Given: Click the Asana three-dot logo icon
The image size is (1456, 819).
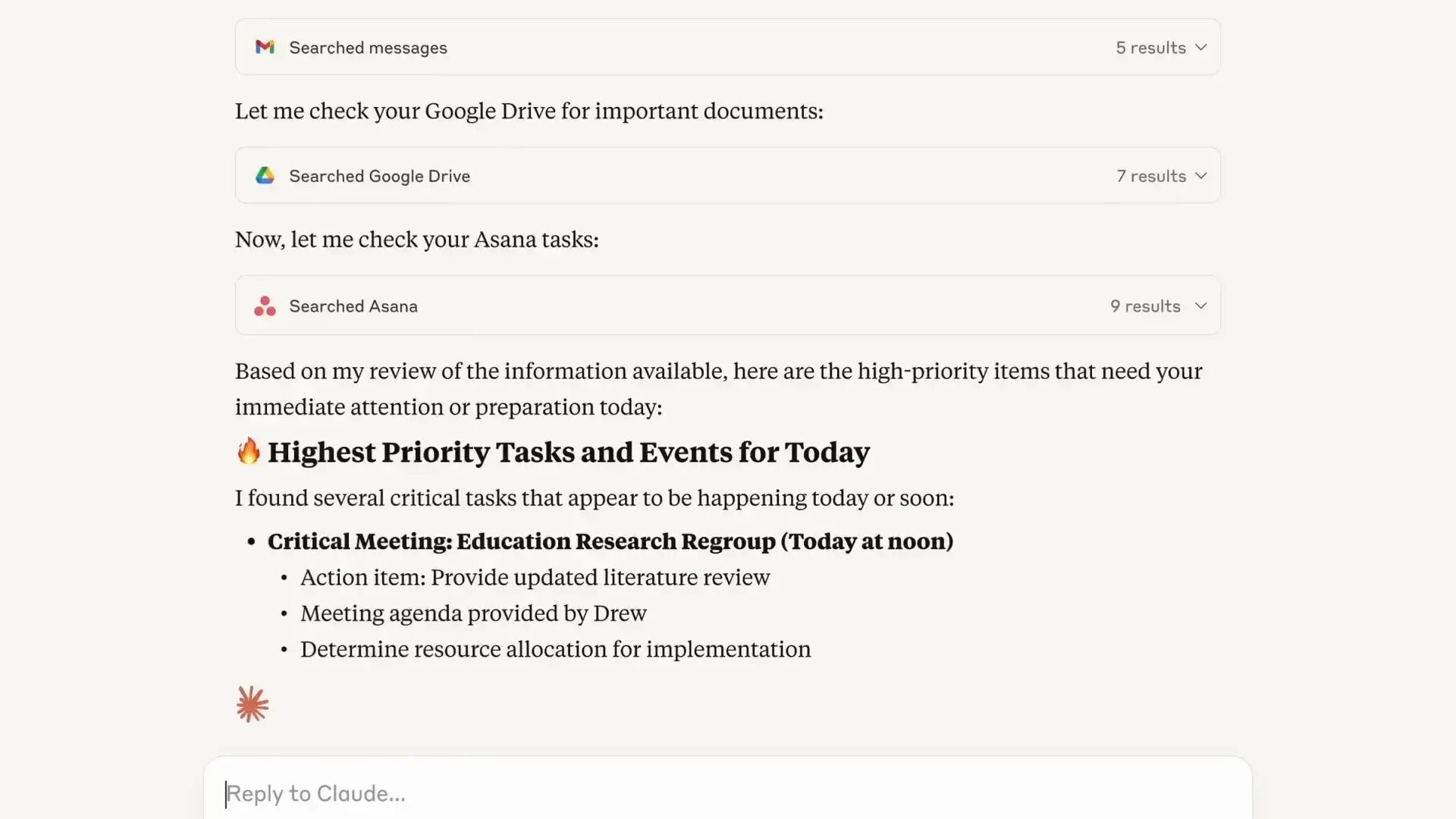Looking at the screenshot, I should pos(265,306).
